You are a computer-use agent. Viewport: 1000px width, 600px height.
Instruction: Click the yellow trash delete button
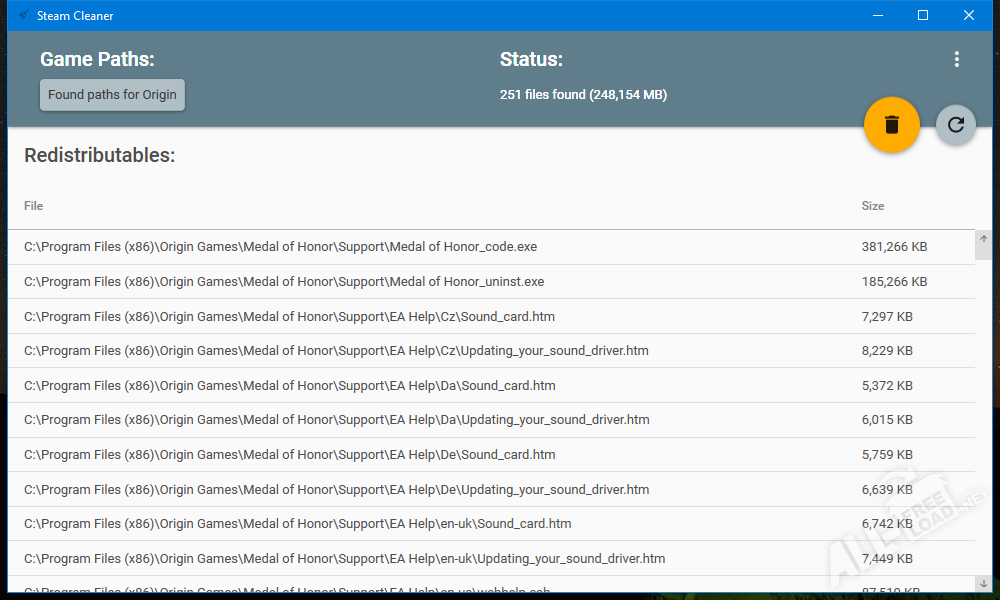click(891, 125)
